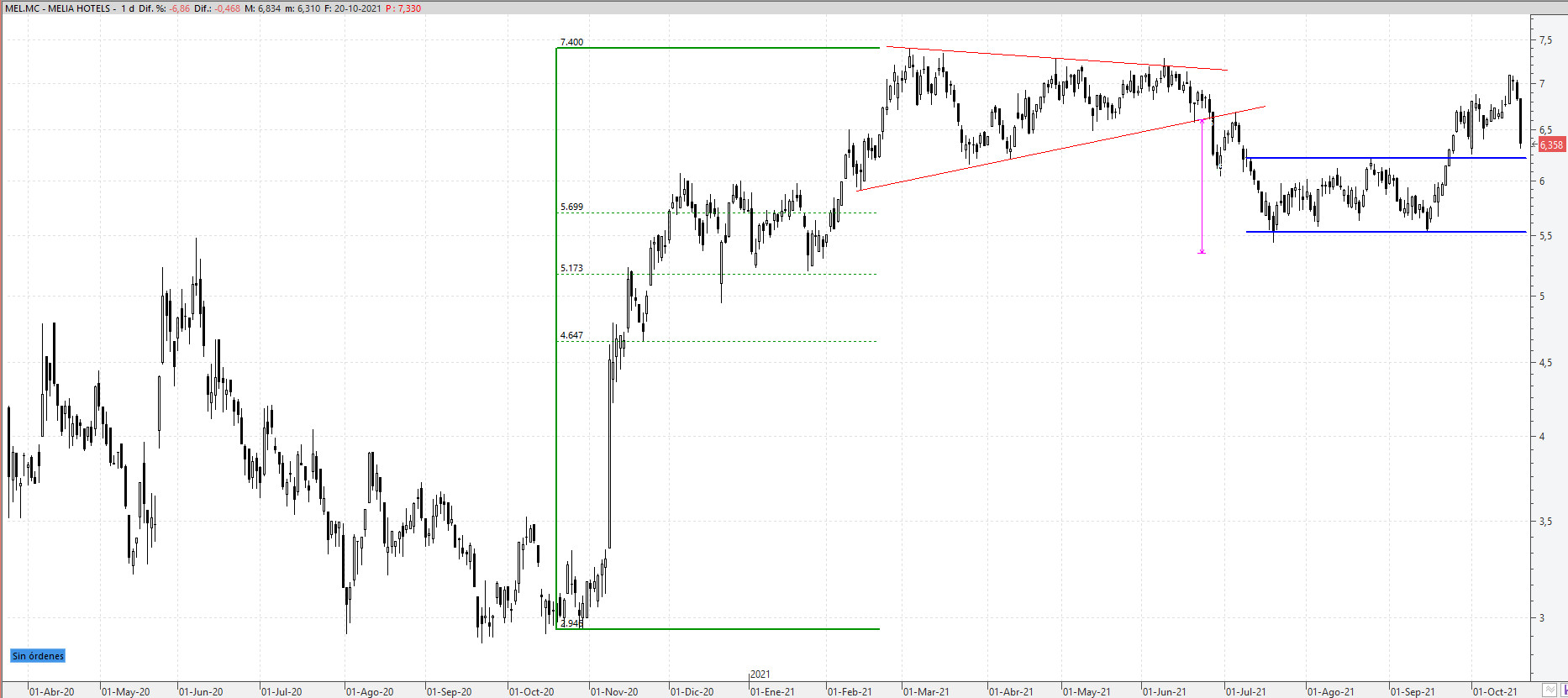Viewport: 1568px width, 698px height.
Task: Click the MEL.MC - MELIA HOTELS title
Action: [58, 8]
